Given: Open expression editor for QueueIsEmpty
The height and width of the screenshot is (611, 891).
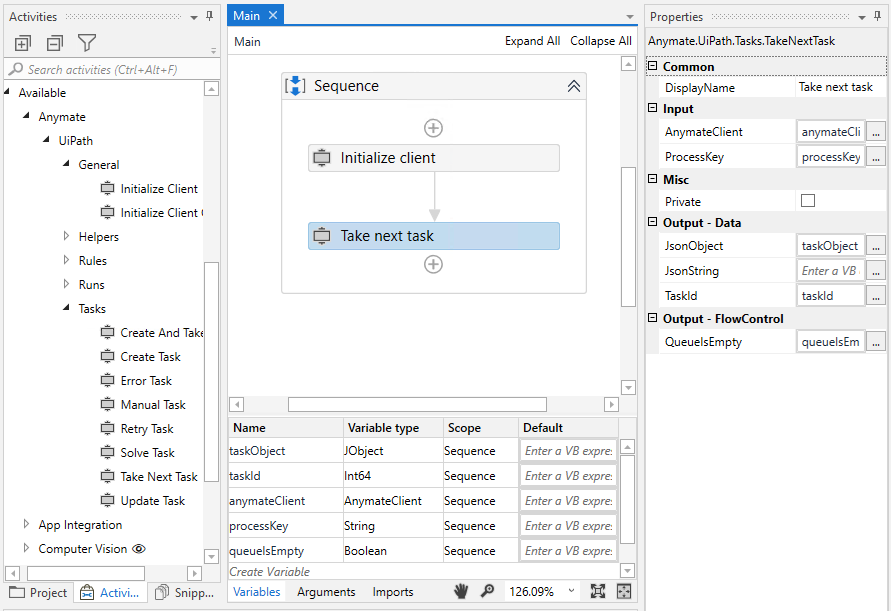Looking at the screenshot, I should click(876, 342).
